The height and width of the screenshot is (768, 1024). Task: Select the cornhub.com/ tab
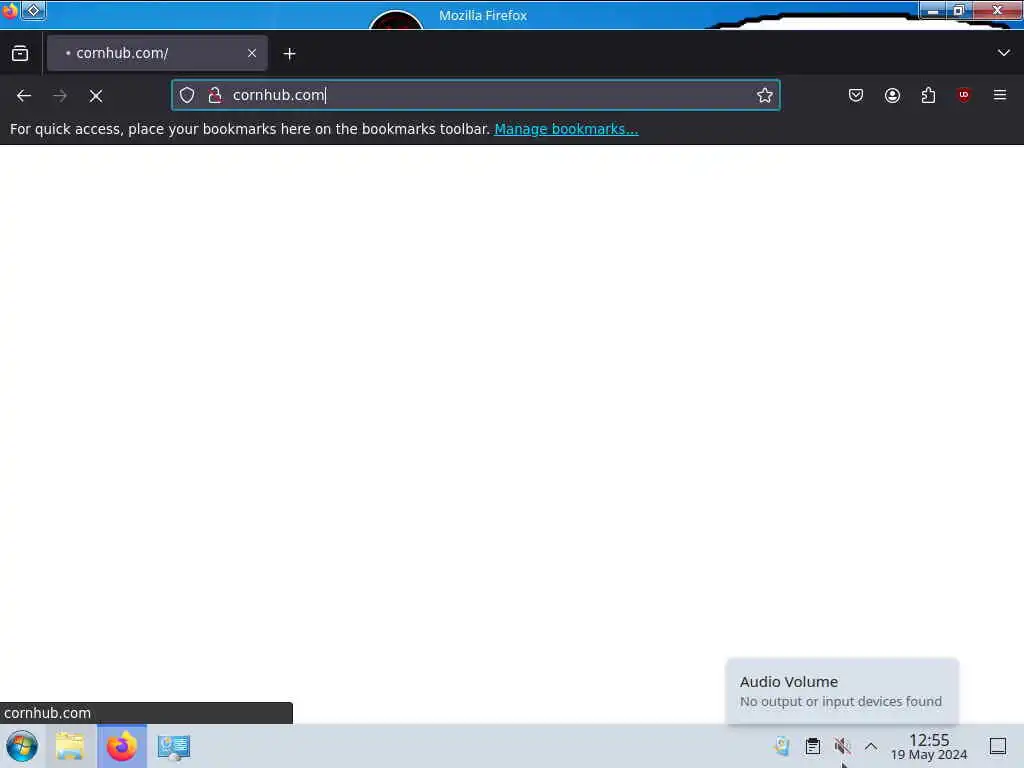(x=157, y=54)
